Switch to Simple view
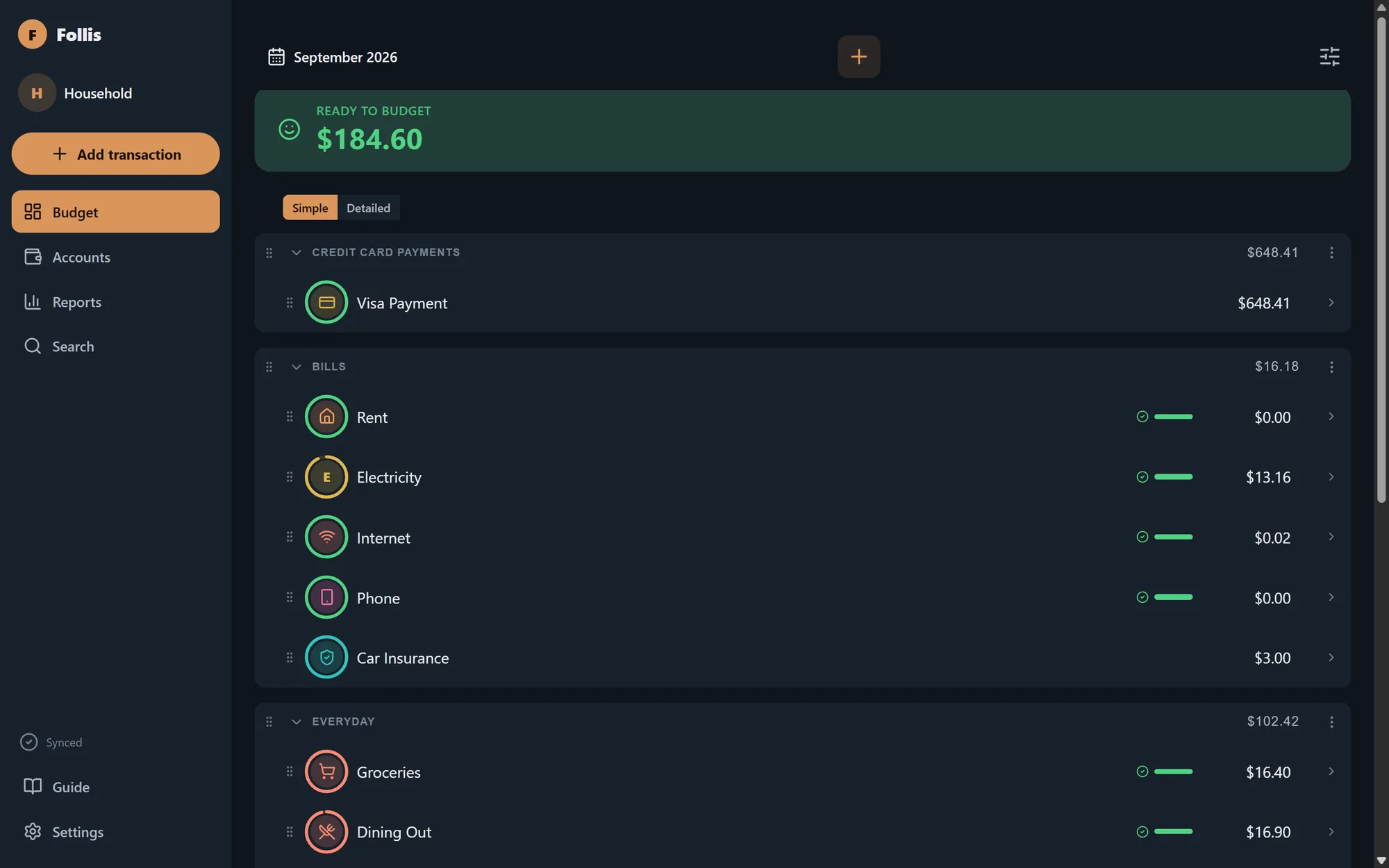This screenshot has width=1389, height=868. 310,208
